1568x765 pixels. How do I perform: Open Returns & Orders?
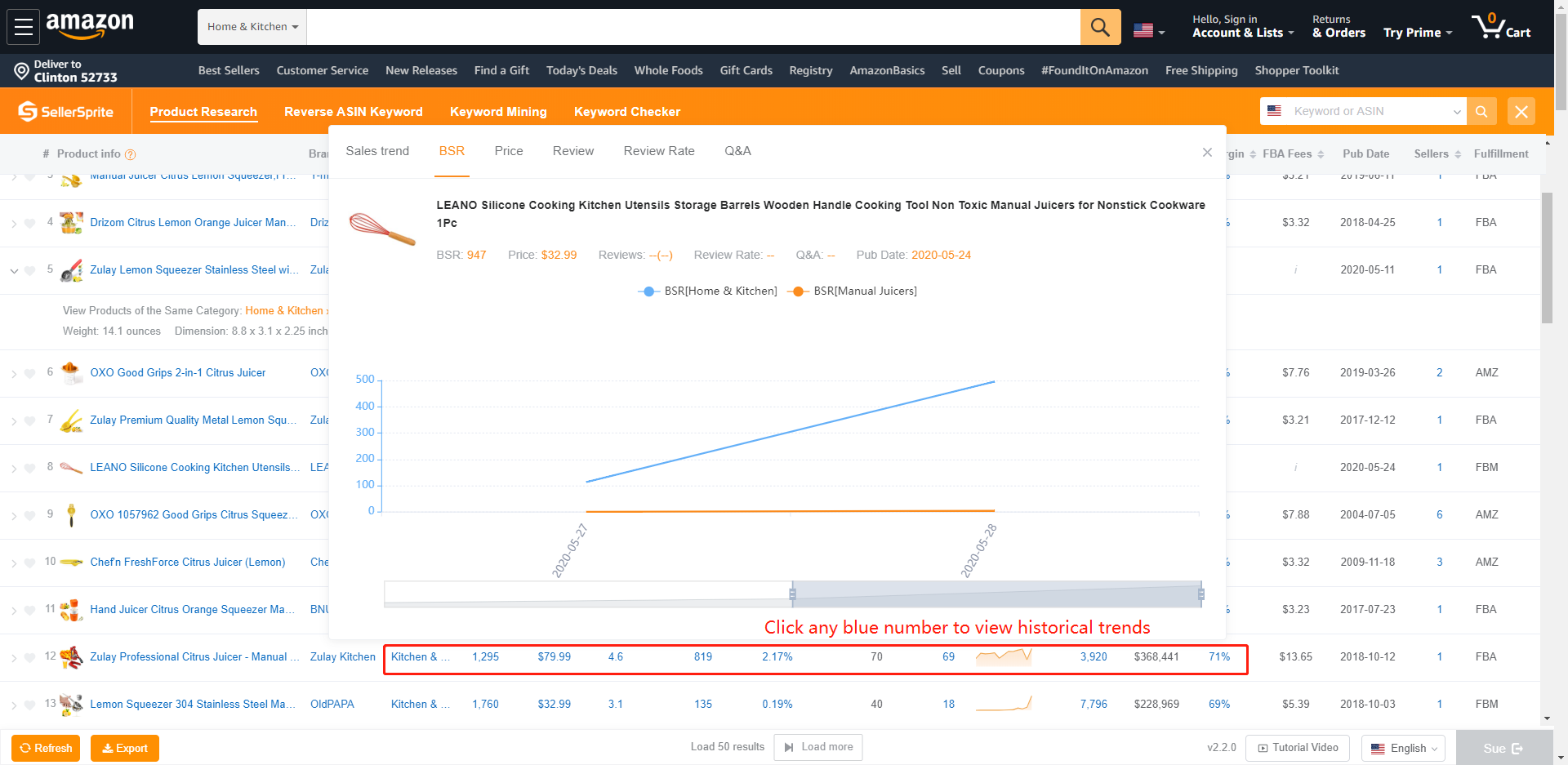1339,27
